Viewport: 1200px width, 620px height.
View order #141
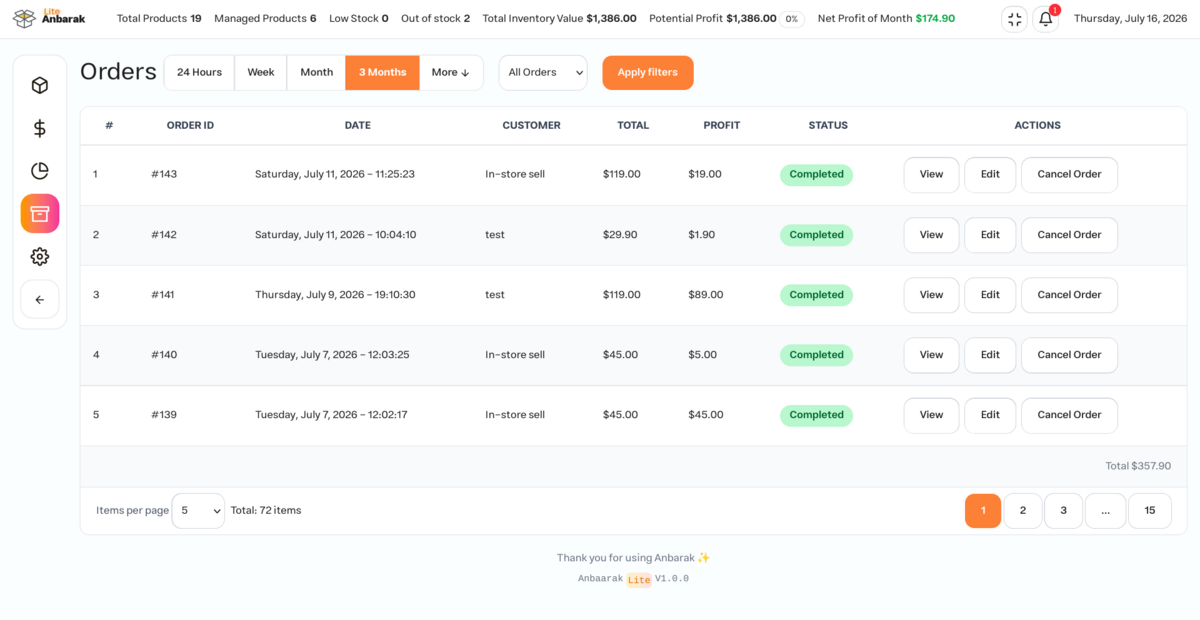click(931, 295)
